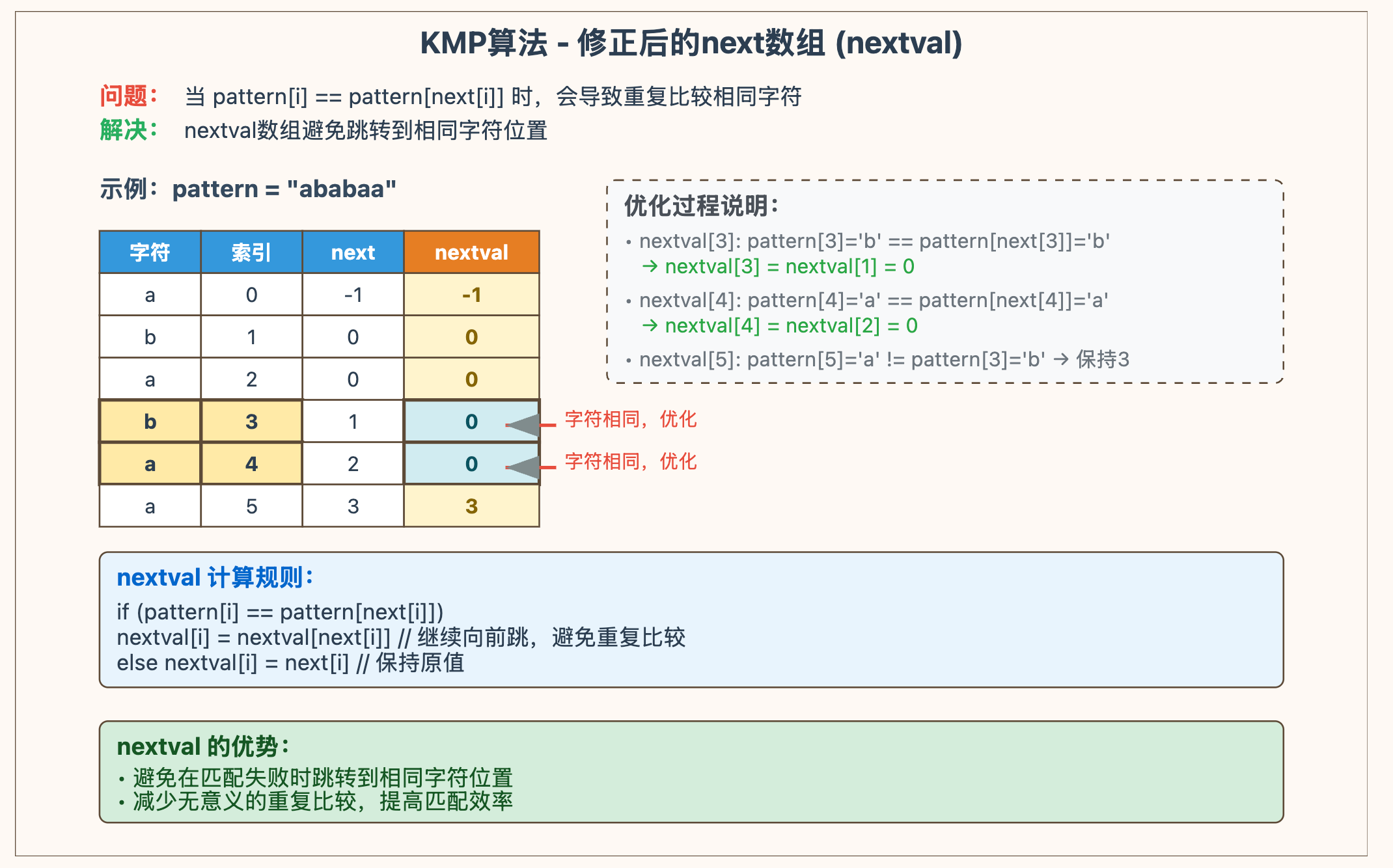Click the next cell '2' in index 4 row
The width and height of the screenshot is (1393, 868).
point(353,464)
